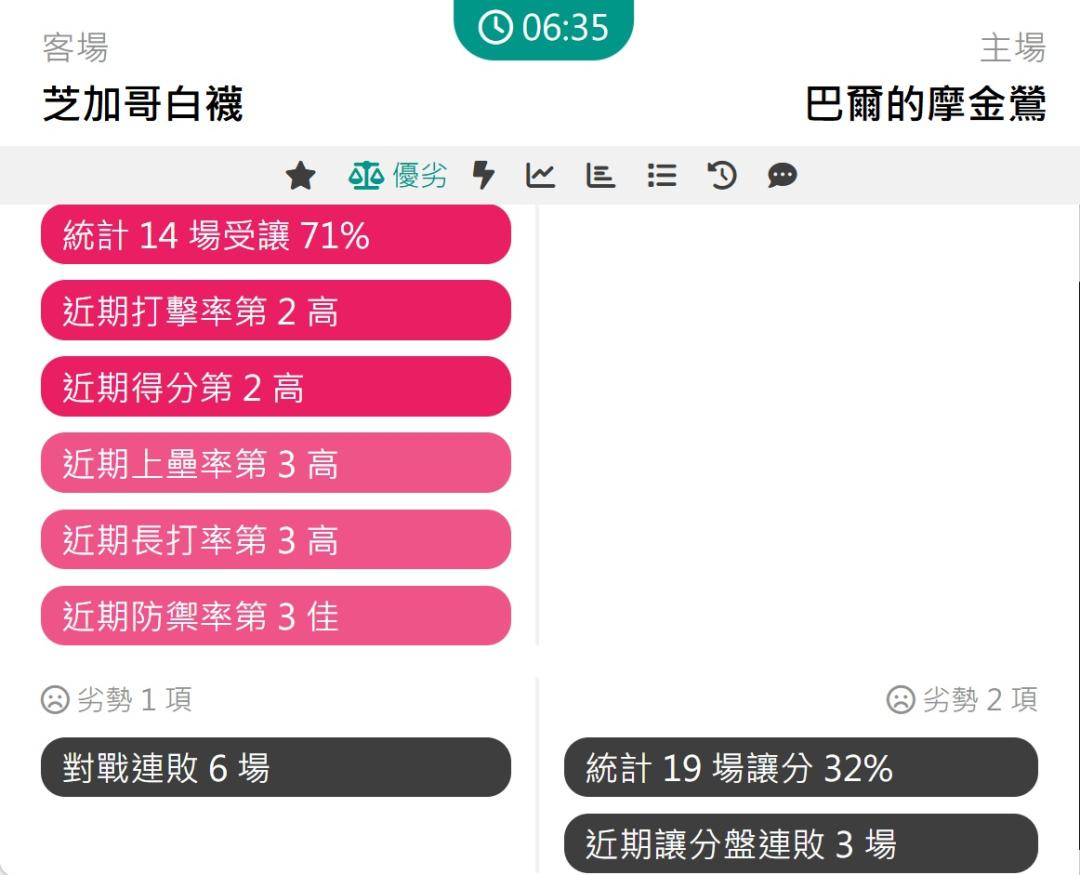Open the bar chart stats icon
This screenshot has width=1080, height=875.
[601, 176]
